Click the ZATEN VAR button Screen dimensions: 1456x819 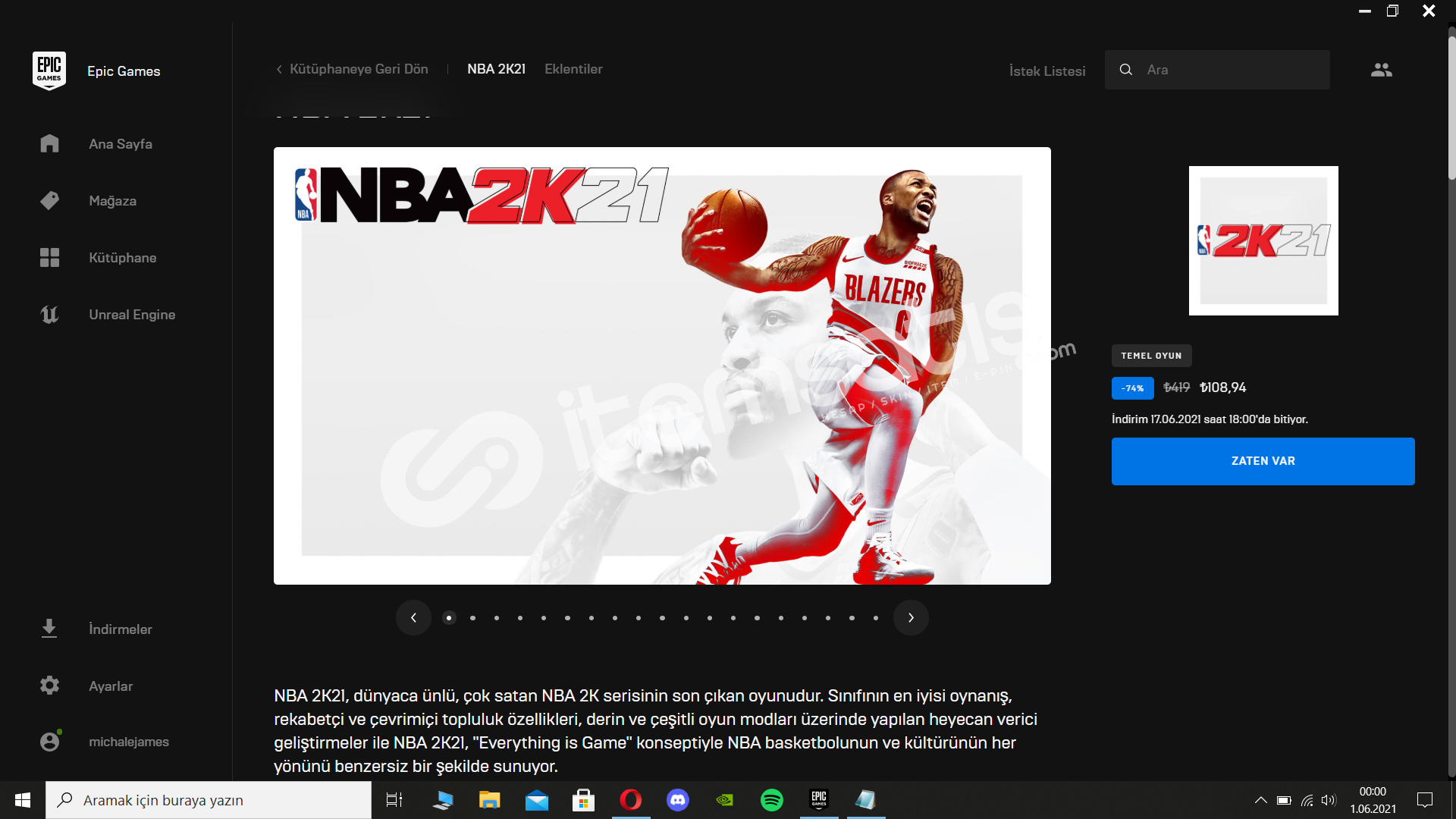[1263, 461]
